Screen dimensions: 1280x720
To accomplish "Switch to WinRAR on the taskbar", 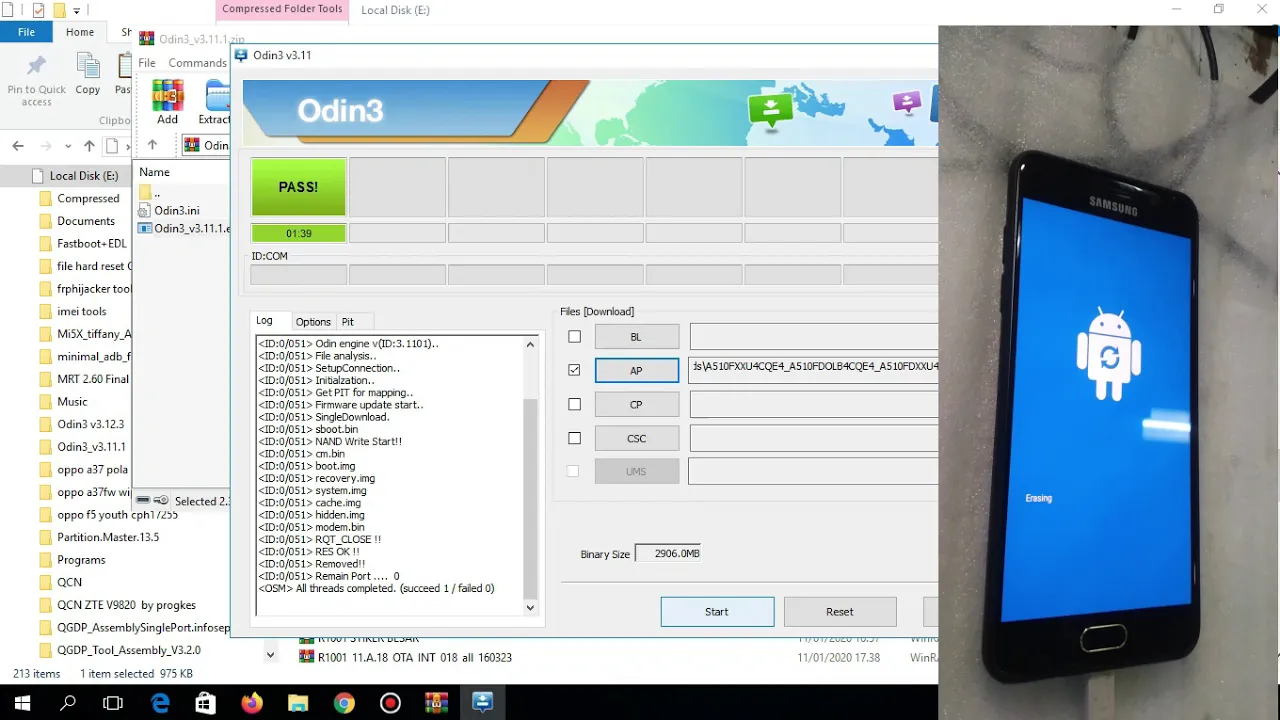I will (x=436, y=703).
